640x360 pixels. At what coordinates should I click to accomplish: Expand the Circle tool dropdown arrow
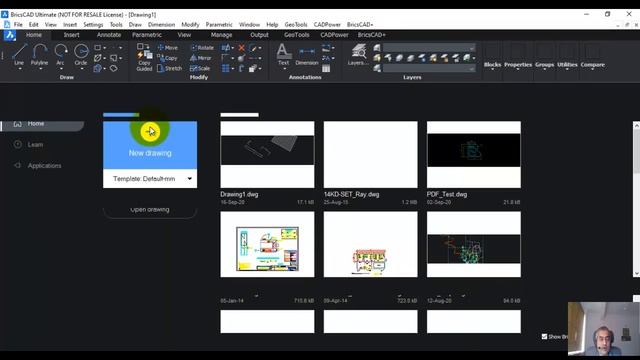(81, 69)
